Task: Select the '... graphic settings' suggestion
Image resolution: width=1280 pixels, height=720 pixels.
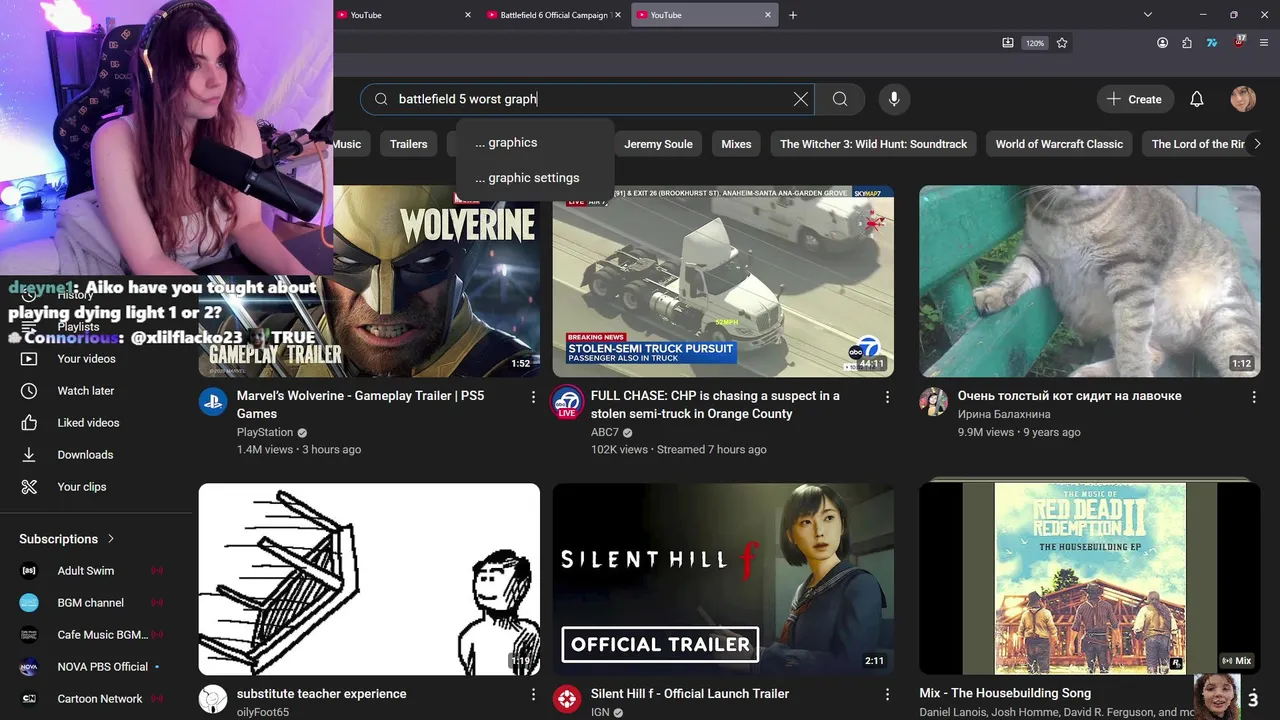Action: point(534,178)
